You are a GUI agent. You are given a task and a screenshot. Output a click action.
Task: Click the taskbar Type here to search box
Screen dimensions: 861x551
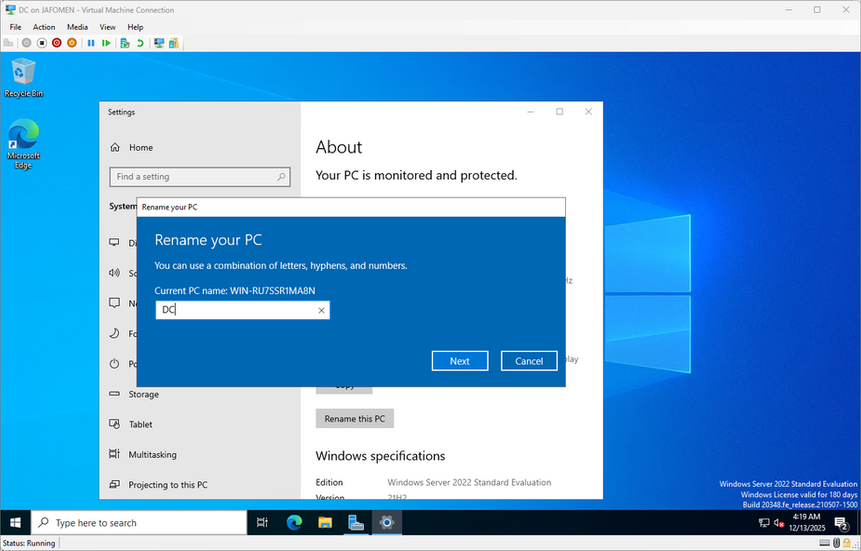139,522
